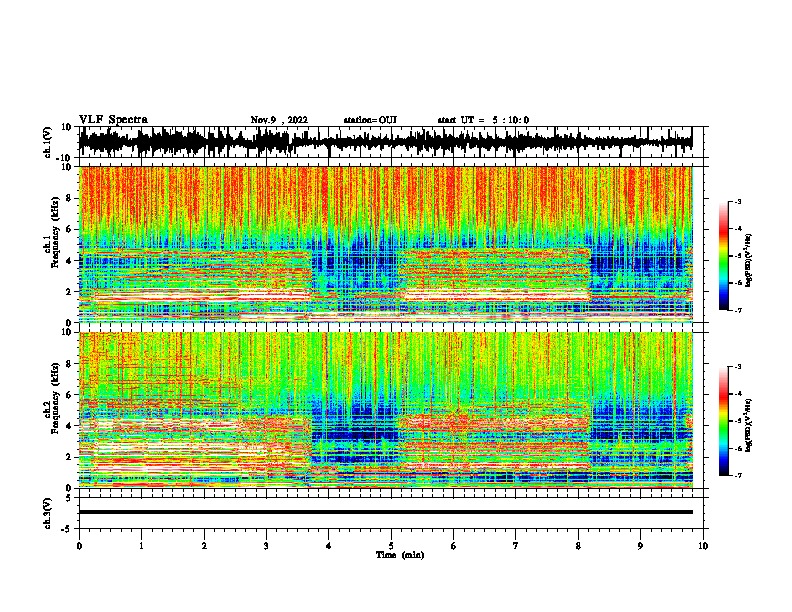Click the date label 'Nov.9 , 2022'
Screen dimensions: 792x612
pos(279,120)
